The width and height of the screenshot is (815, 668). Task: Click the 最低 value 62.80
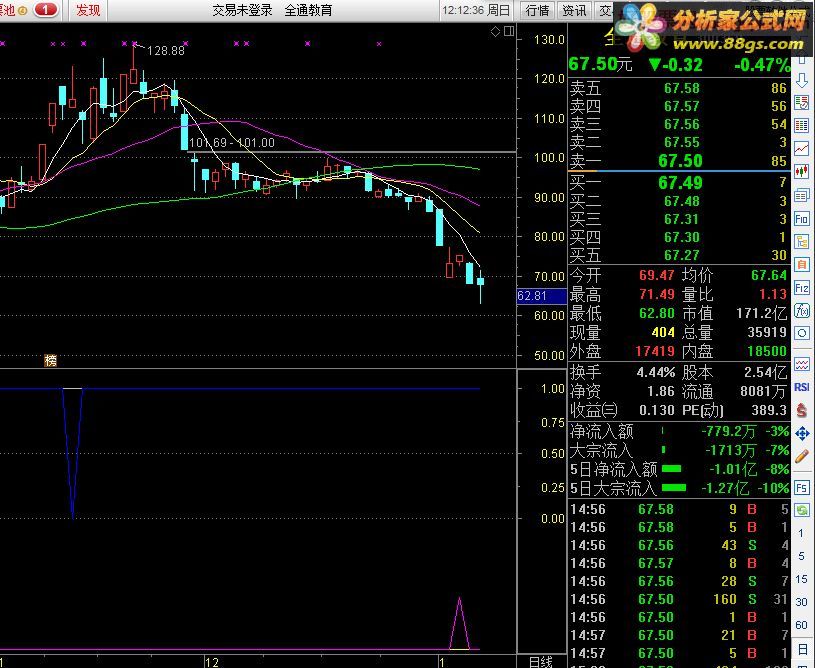click(656, 313)
